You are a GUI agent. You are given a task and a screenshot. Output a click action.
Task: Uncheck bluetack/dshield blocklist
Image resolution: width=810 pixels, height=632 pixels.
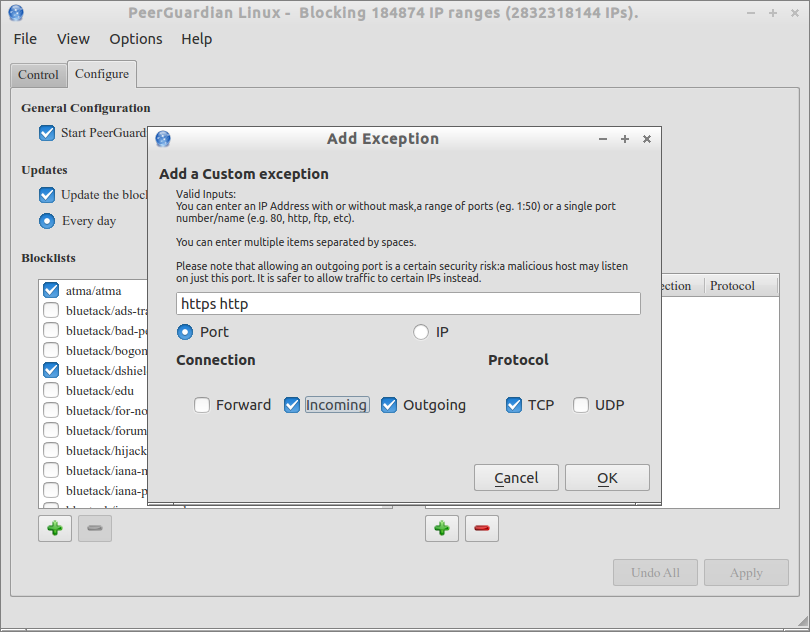coord(51,371)
